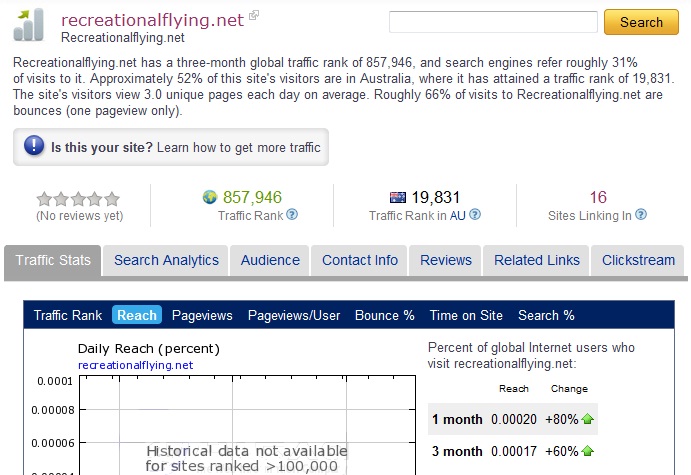Open the external link icon beside recreationalflying.net
Viewport: 691px width, 475px height.
(254, 15)
